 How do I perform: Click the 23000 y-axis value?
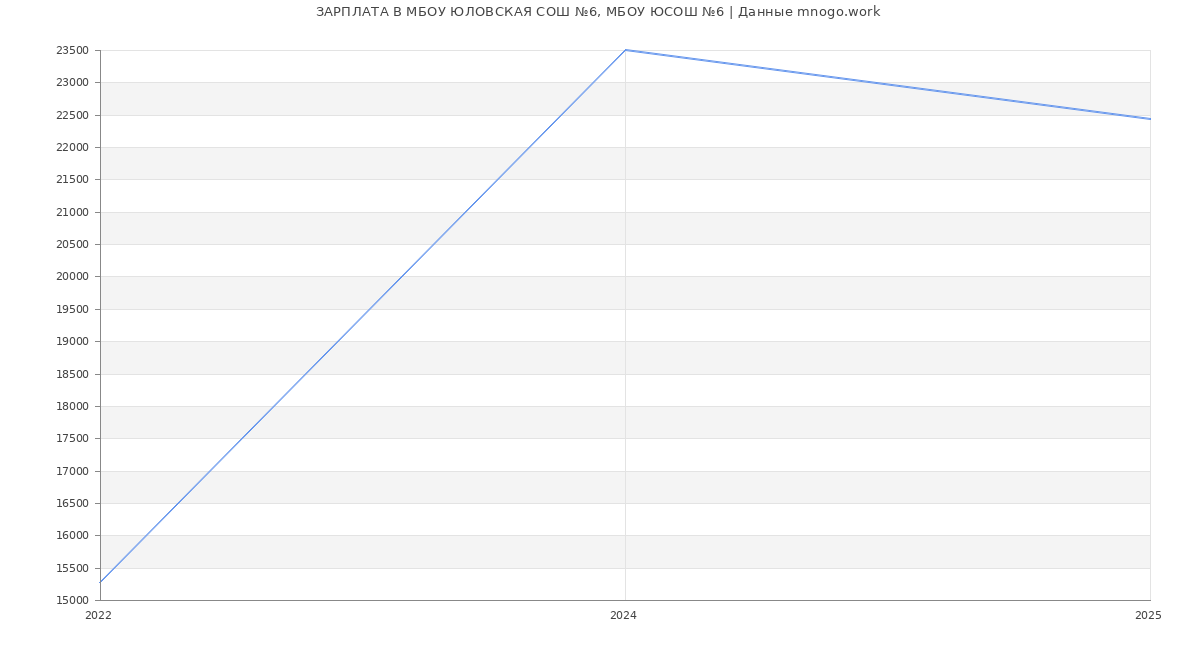(x=73, y=82)
